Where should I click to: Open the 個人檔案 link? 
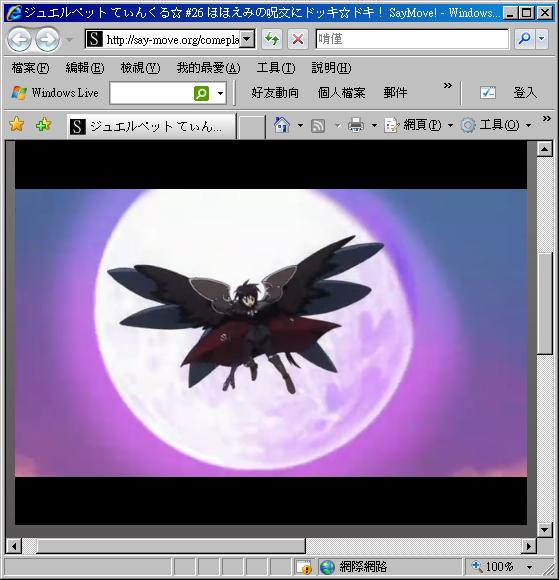[341, 93]
